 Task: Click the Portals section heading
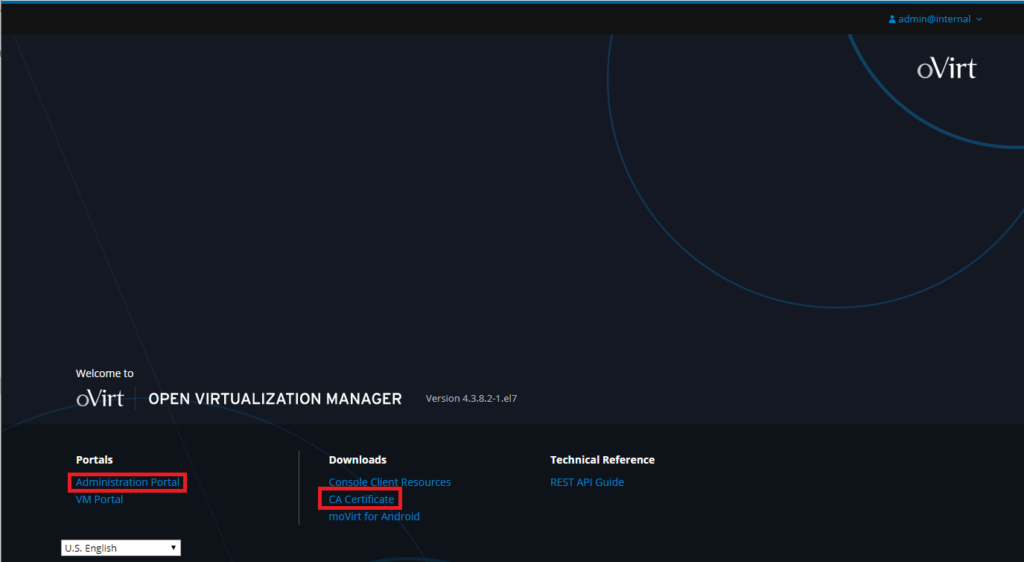[x=94, y=460]
